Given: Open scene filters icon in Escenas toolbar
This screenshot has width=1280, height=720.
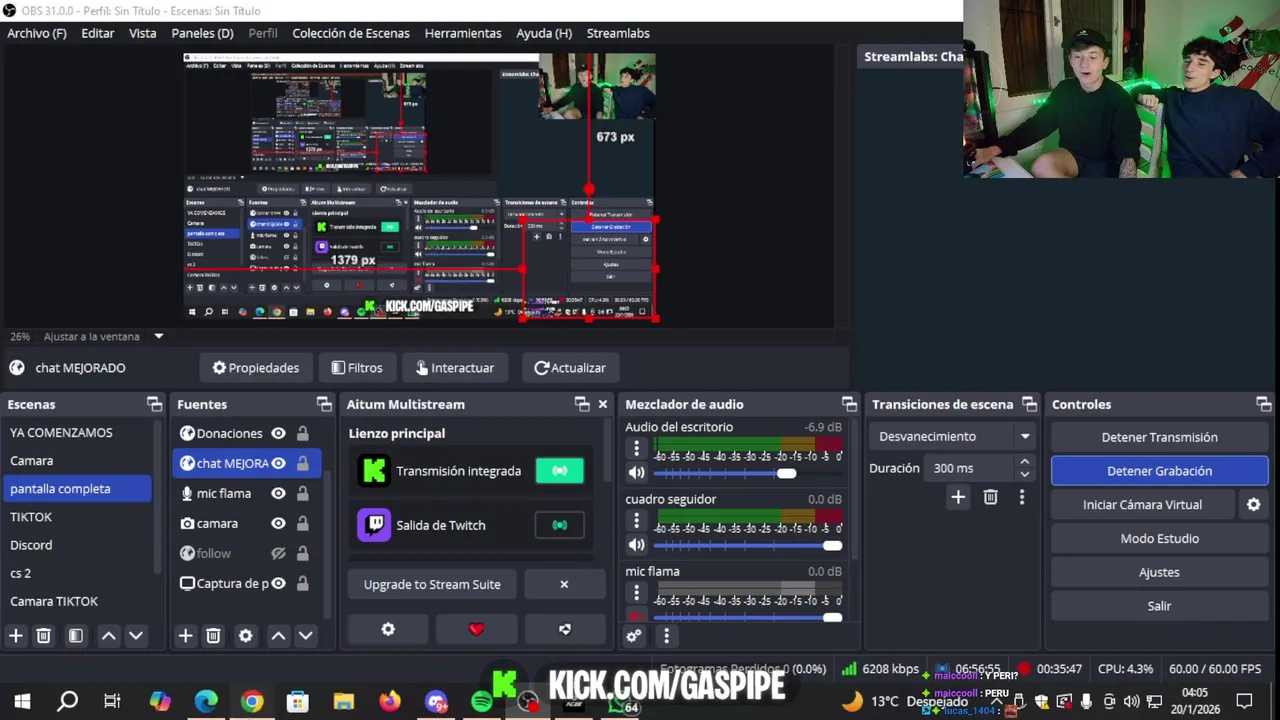Looking at the screenshot, I should [75, 636].
